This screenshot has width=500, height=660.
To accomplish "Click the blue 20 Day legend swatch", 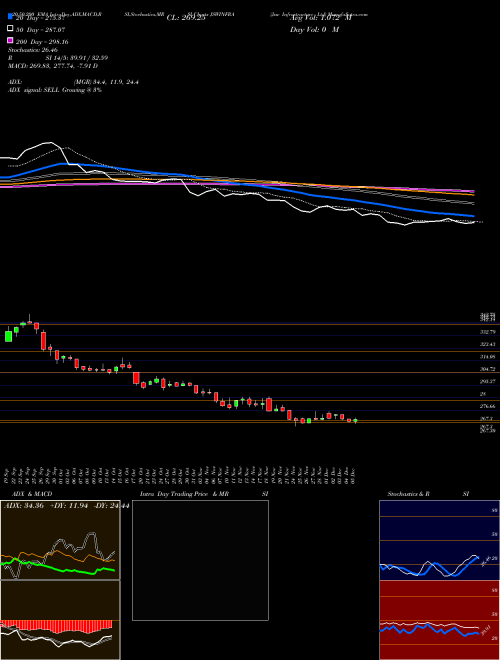I will click(x=10, y=16).
